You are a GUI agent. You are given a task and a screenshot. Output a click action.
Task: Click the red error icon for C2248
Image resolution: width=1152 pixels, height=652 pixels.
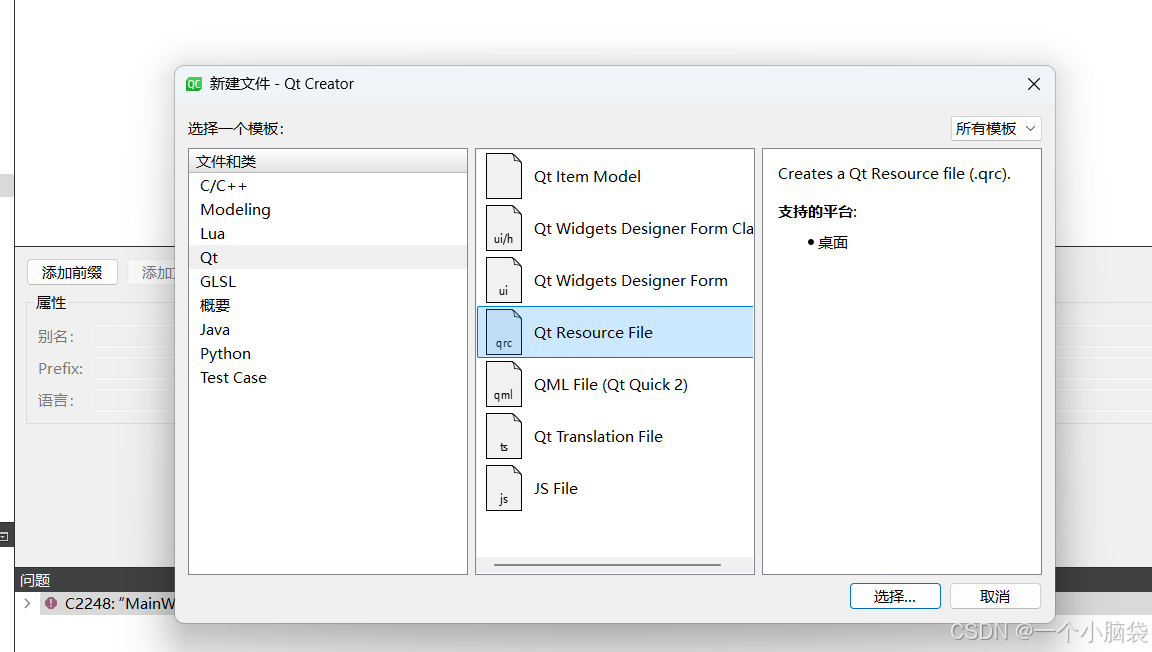click(x=51, y=603)
